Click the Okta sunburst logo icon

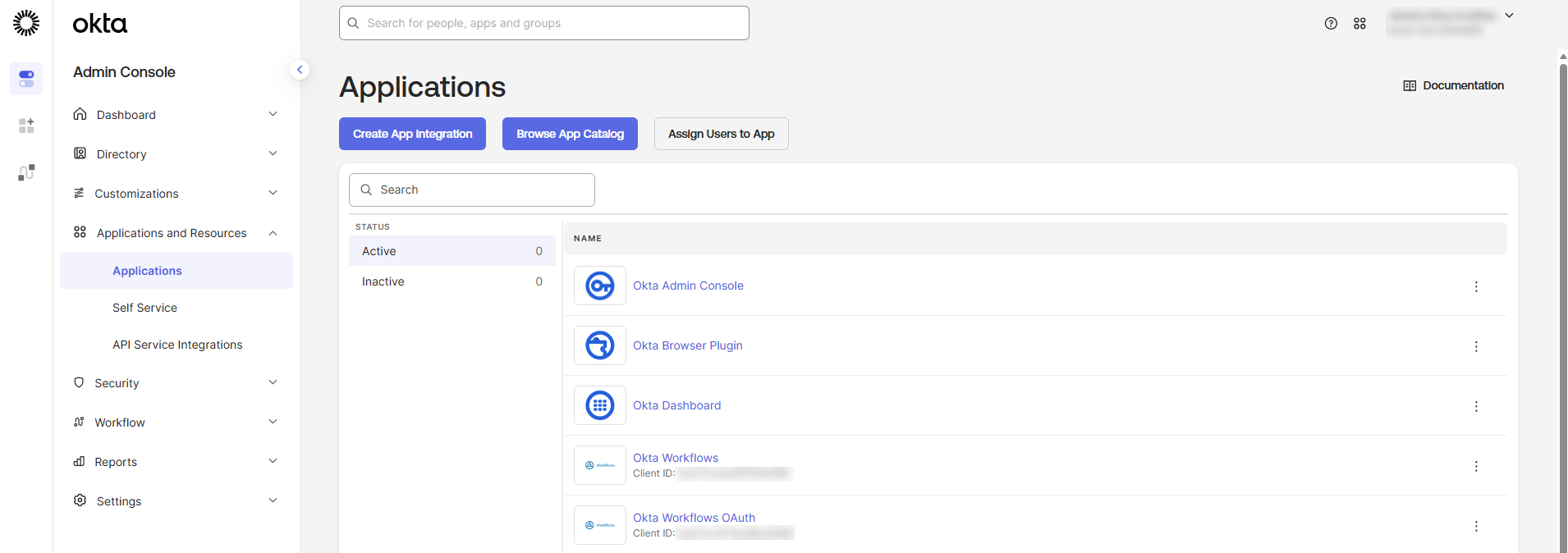[x=26, y=23]
